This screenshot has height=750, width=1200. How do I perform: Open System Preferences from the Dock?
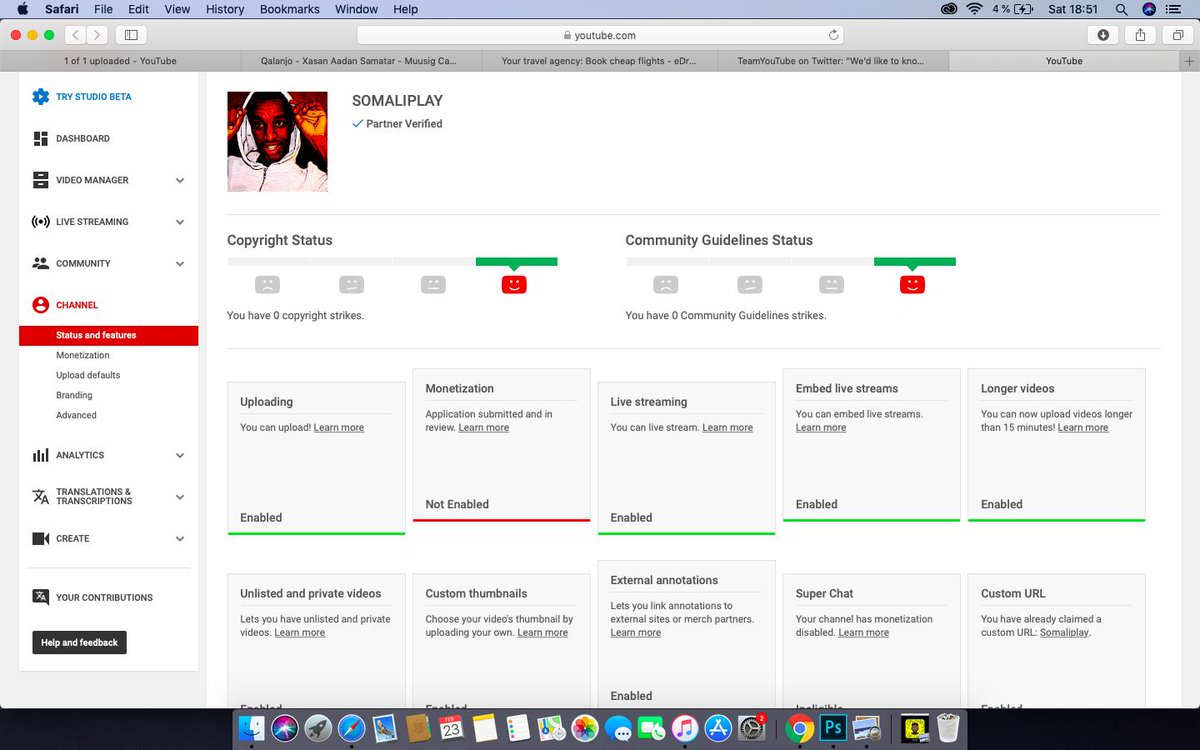click(751, 728)
